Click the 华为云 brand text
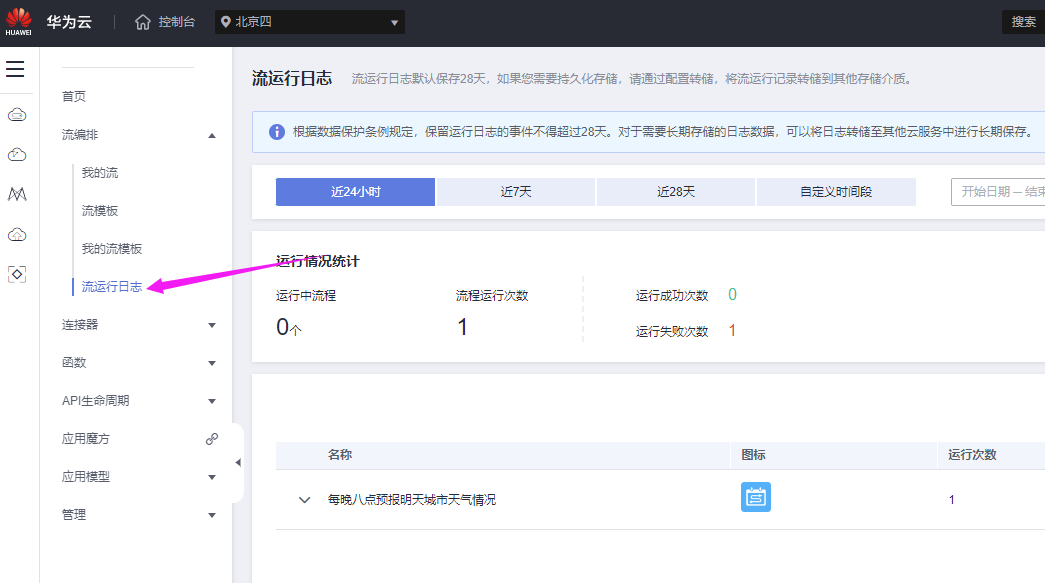 pyautogui.click(x=69, y=22)
